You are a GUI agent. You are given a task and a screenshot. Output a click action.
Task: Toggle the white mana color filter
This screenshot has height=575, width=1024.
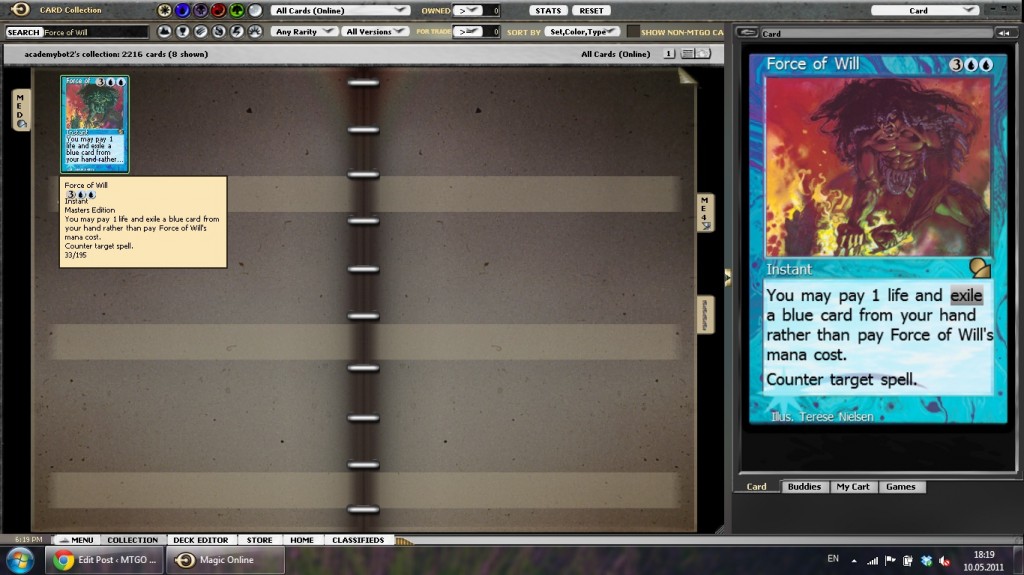point(165,10)
